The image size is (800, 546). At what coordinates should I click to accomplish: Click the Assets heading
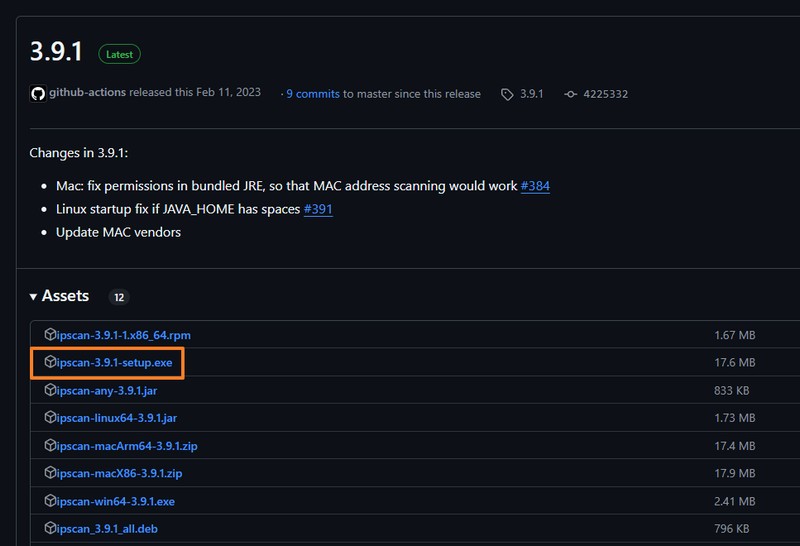[x=65, y=296]
